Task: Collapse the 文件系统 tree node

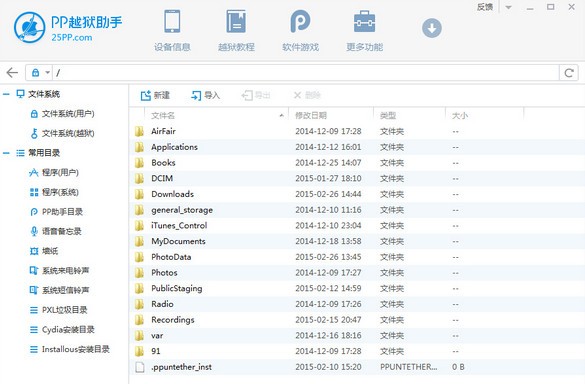Action: (x=6, y=94)
